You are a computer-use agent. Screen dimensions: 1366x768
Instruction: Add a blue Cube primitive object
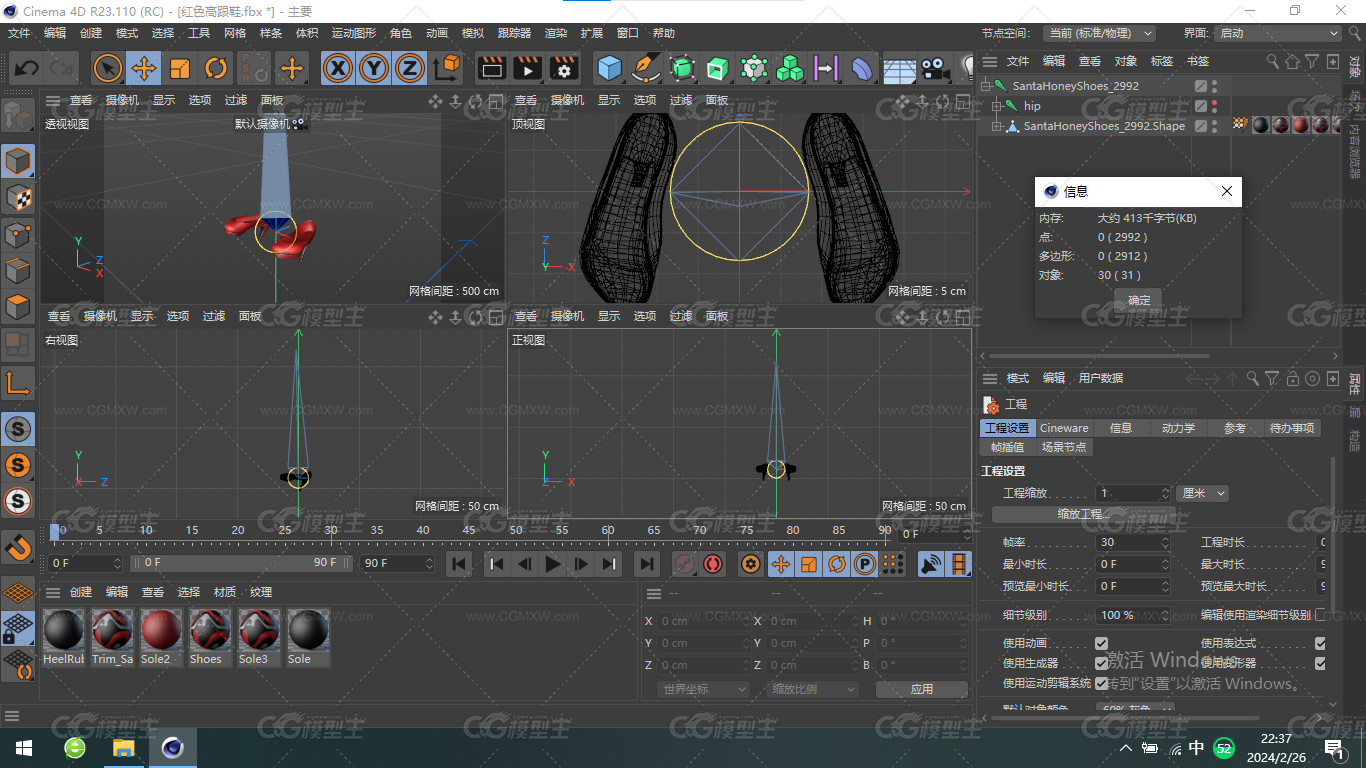click(x=610, y=68)
